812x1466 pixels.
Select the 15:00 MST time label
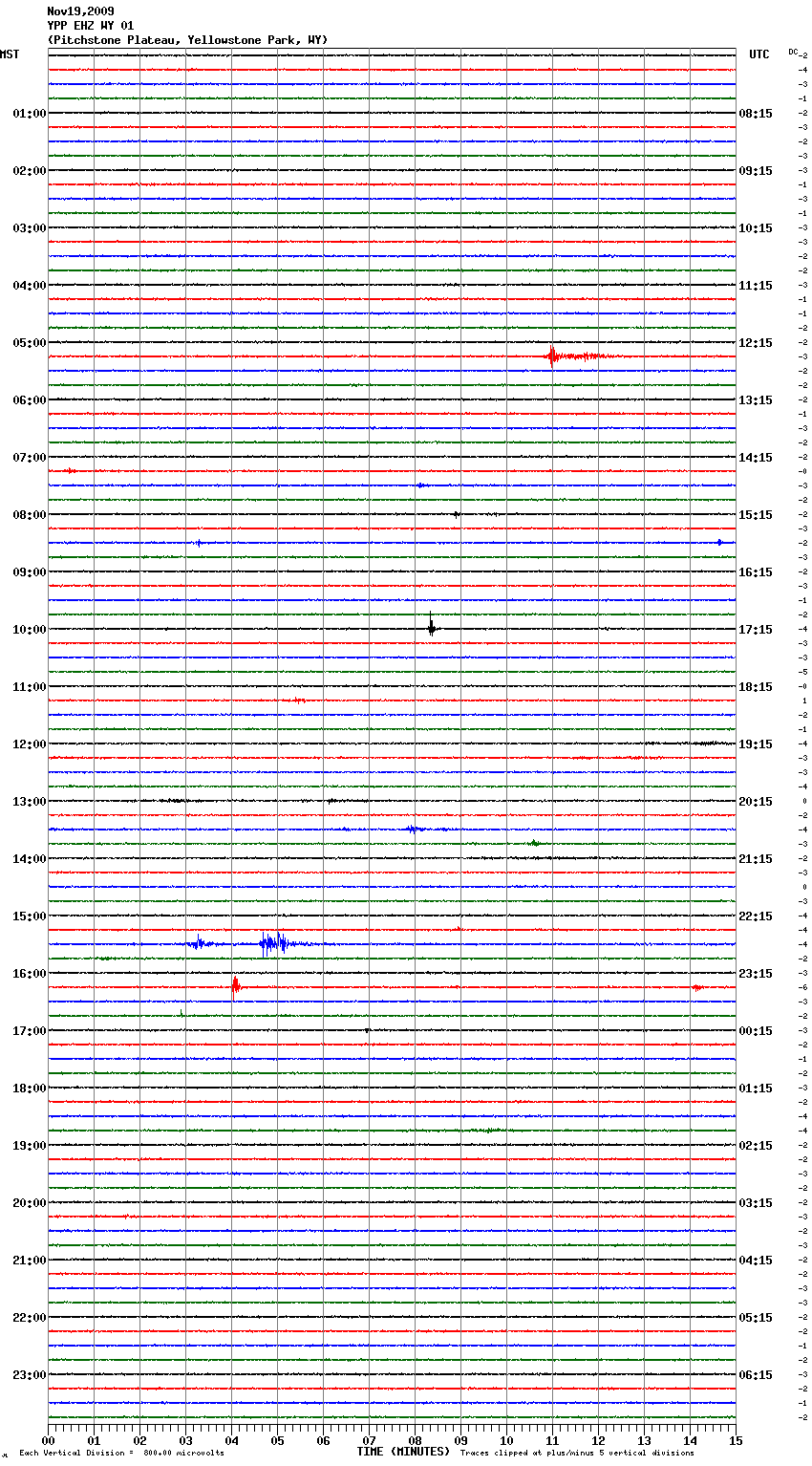29,916
